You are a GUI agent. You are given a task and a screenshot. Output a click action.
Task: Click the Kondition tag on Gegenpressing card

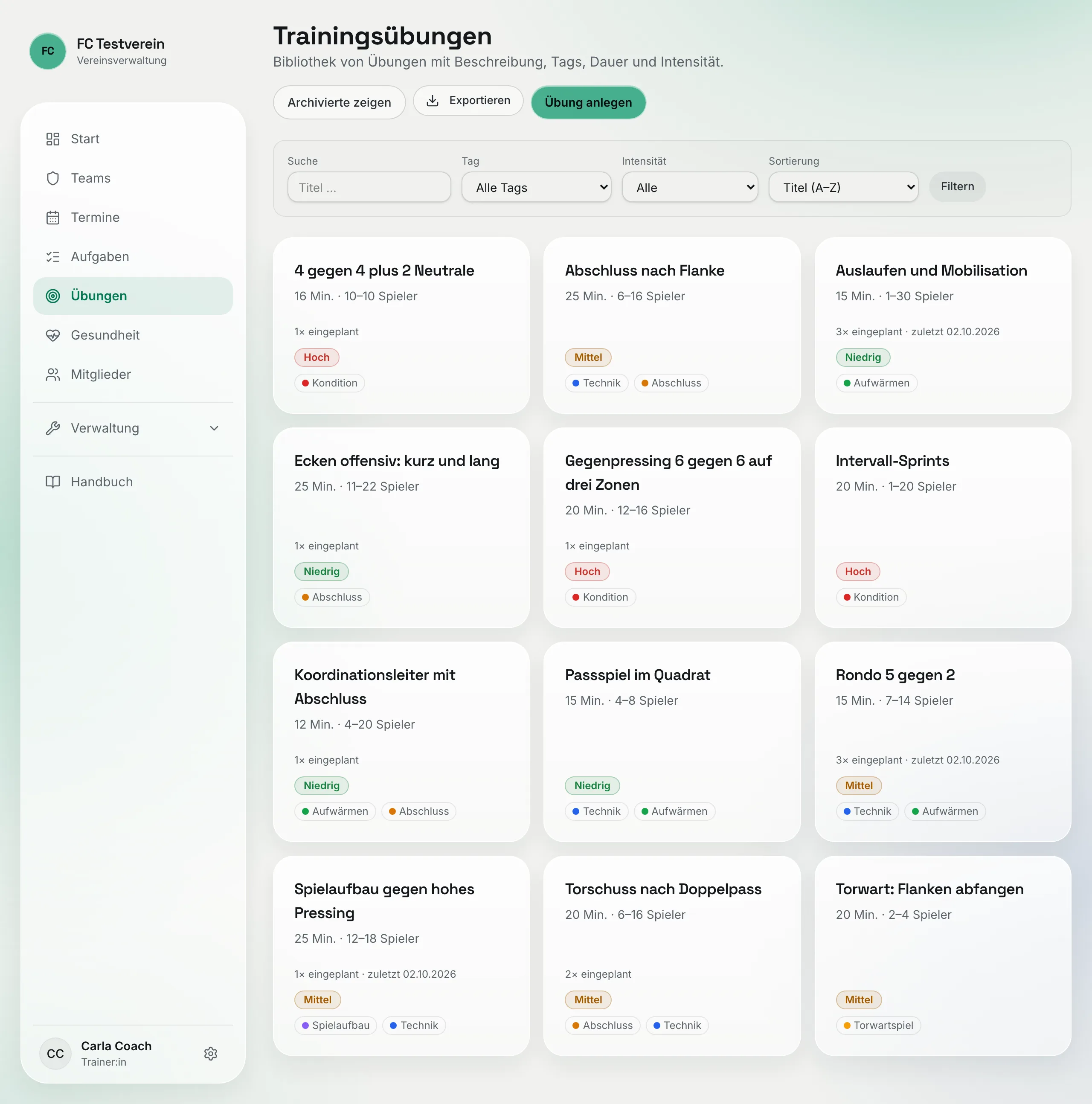(600, 597)
